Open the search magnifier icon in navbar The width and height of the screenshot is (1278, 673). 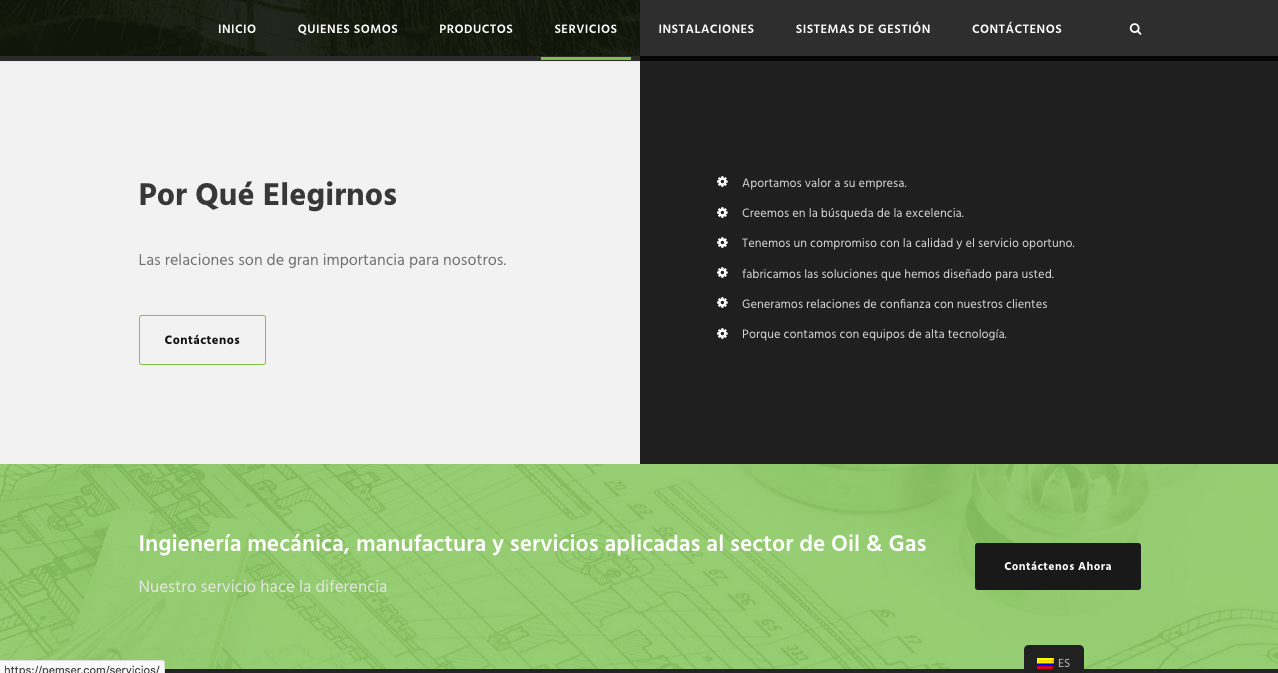(1135, 29)
